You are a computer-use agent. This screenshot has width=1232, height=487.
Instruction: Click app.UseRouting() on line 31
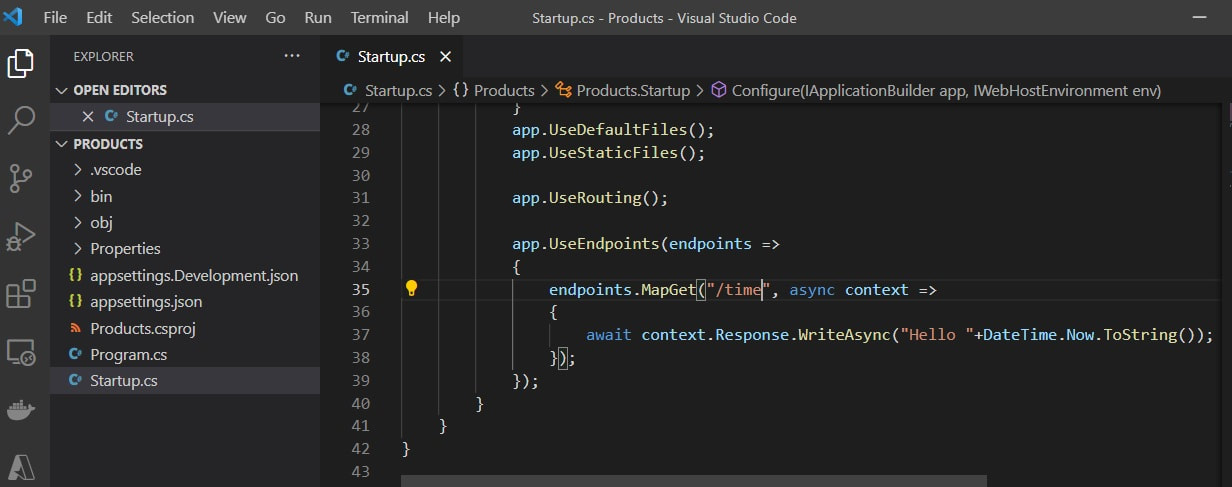click(590, 197)
